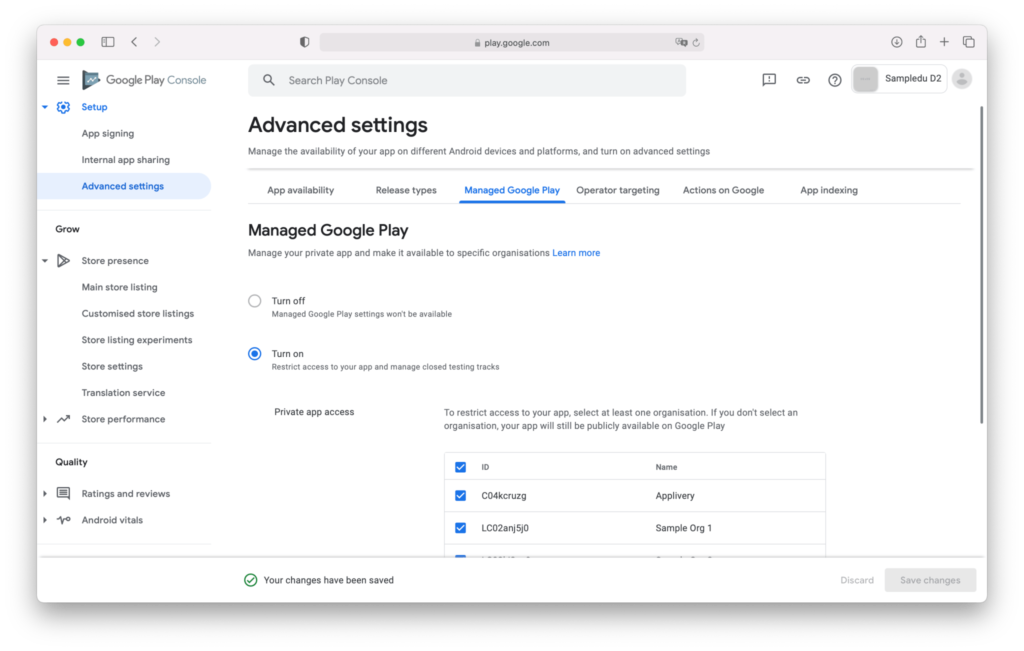Click the Learn more link
This screenshot has height=651, width=1024.
pyautogui.click(x=576, y=252)
